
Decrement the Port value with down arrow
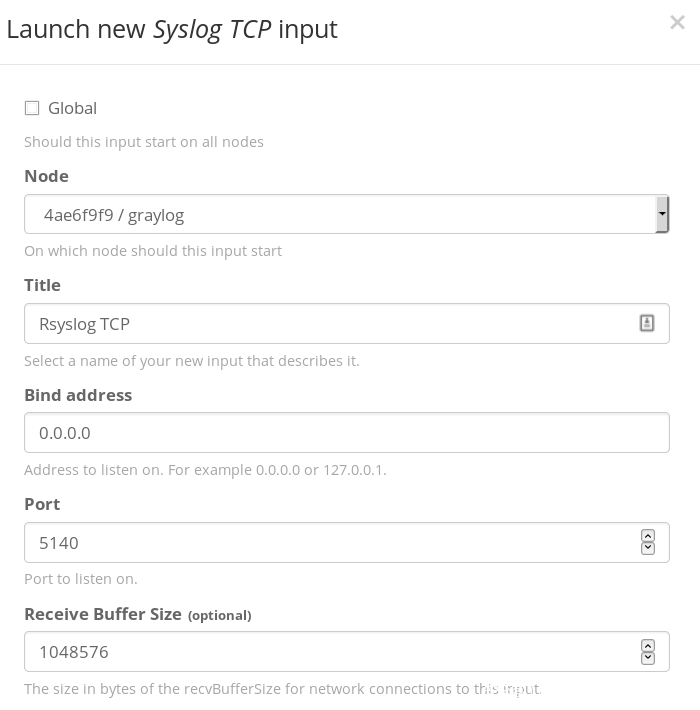[648, 548]
